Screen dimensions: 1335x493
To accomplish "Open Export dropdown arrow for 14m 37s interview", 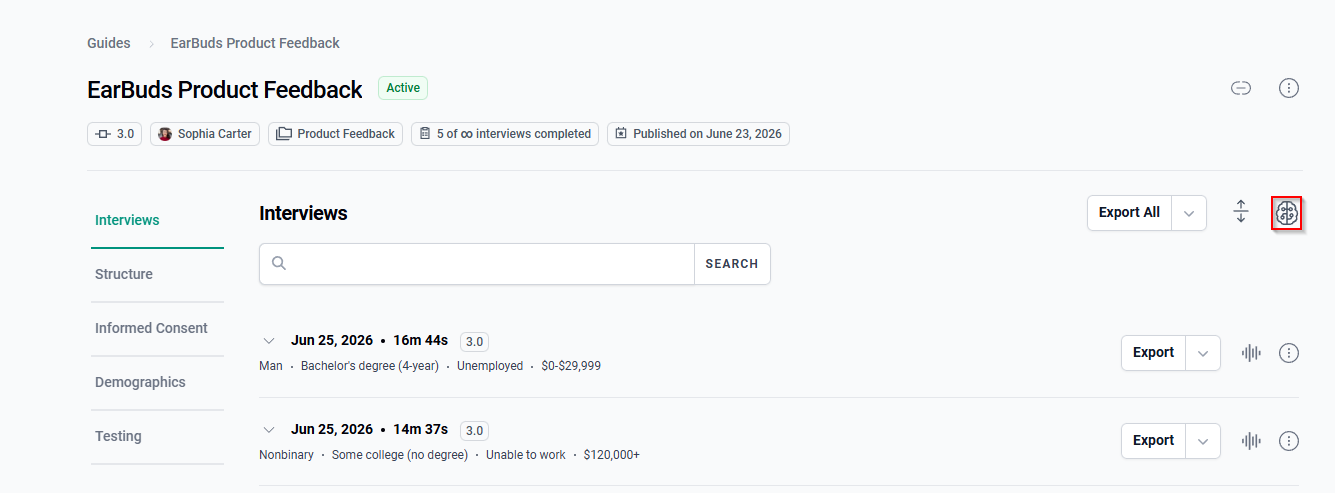I will coord(1203,441).
